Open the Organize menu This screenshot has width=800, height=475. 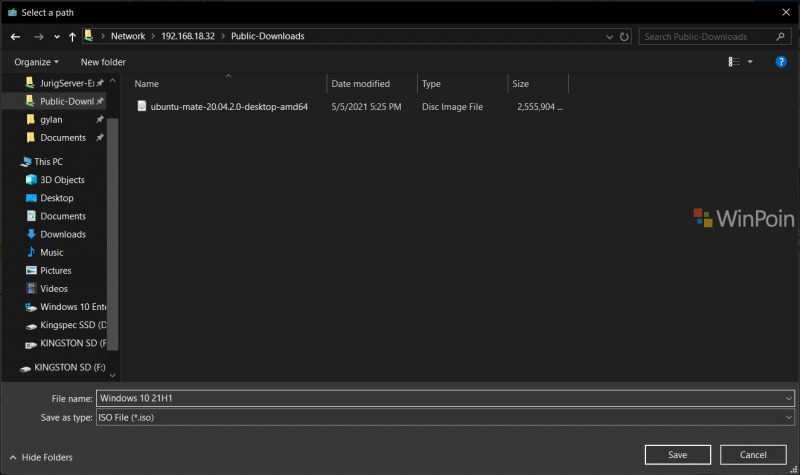[x=36, y=62]
